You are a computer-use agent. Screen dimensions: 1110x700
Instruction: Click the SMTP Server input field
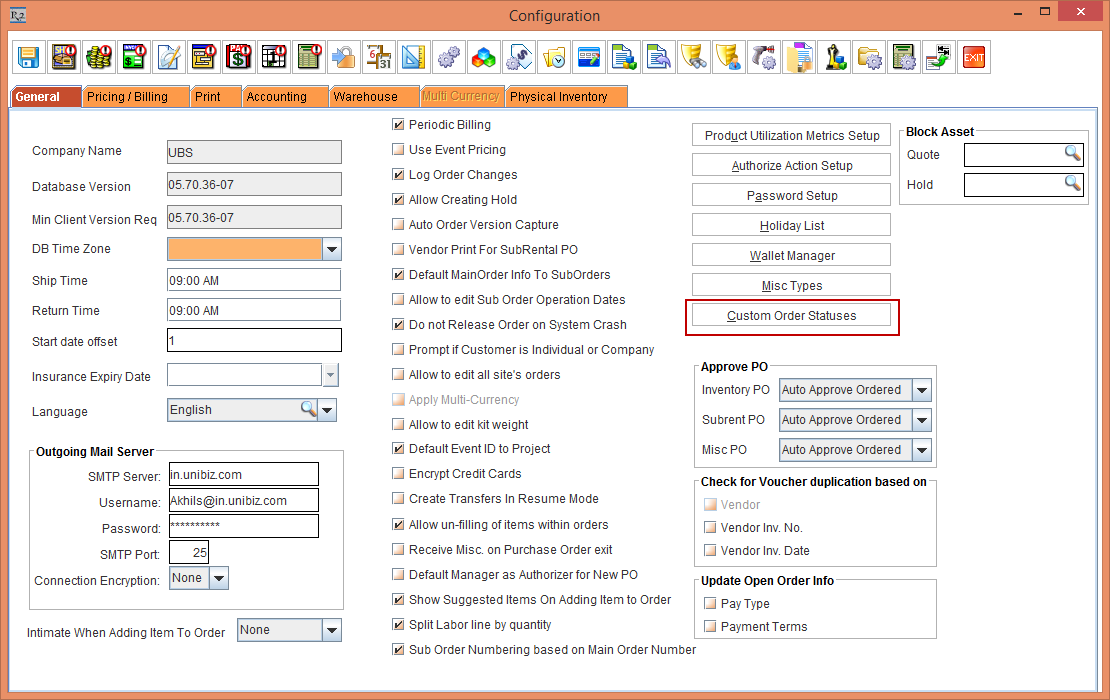[243, 475]
